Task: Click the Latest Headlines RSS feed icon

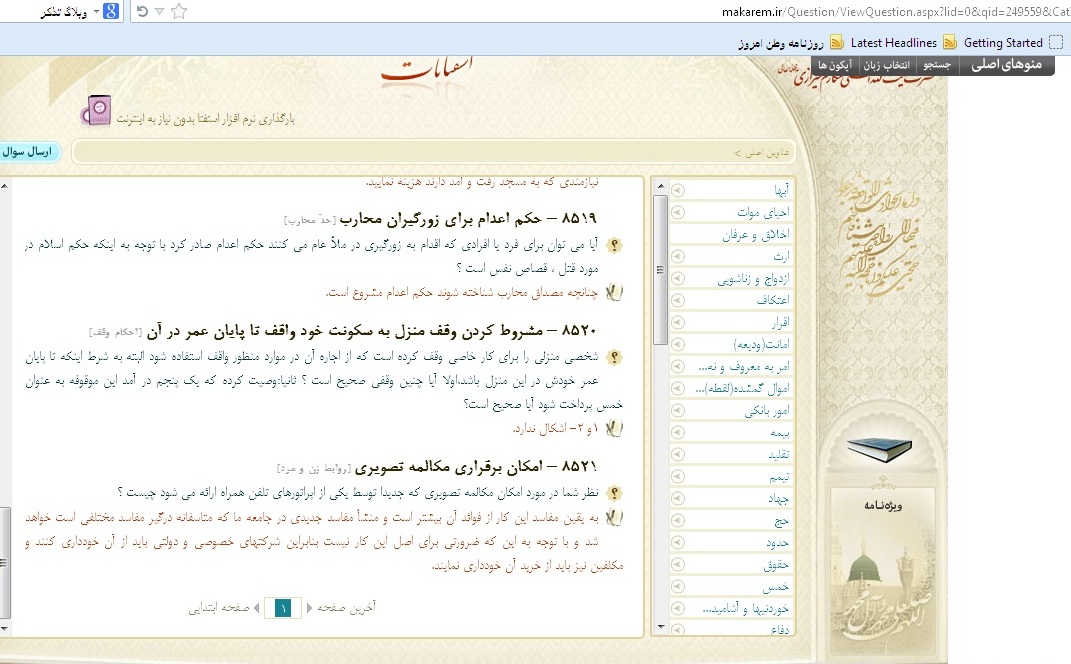Action: tap(949, 42)
